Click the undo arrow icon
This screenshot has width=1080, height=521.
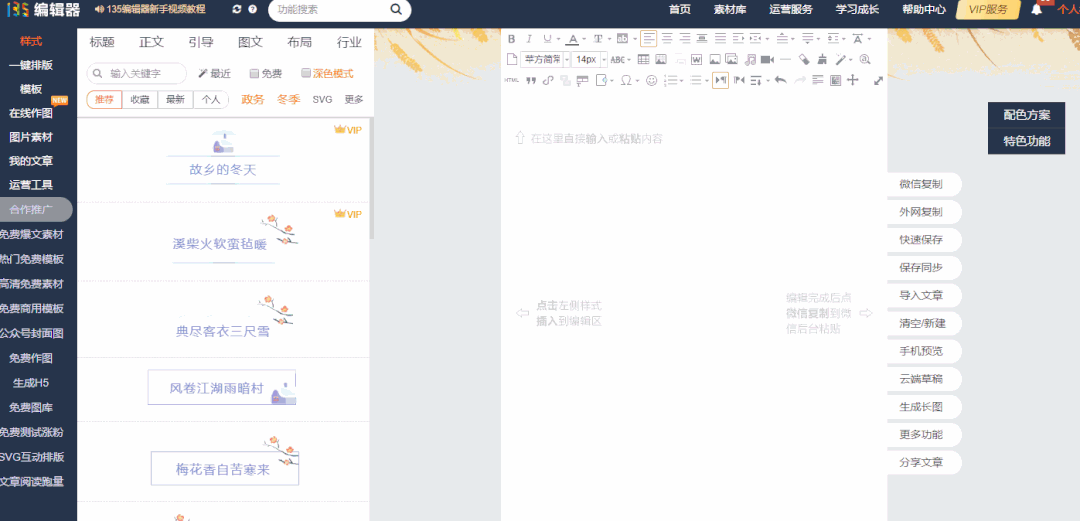tap(780, 81)
